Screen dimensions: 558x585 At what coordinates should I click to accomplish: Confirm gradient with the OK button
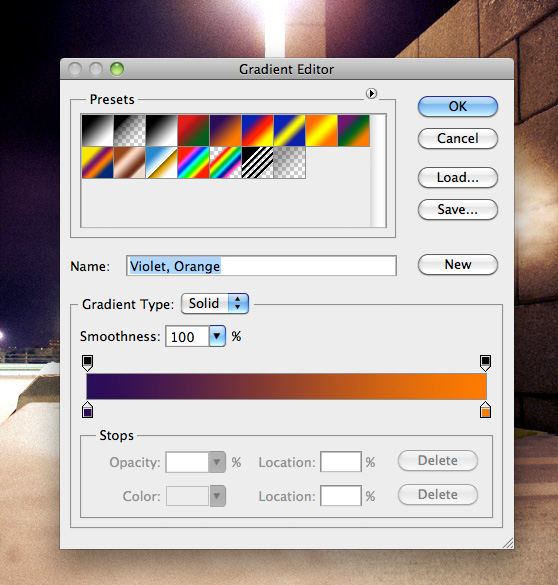tap(458, 106)
